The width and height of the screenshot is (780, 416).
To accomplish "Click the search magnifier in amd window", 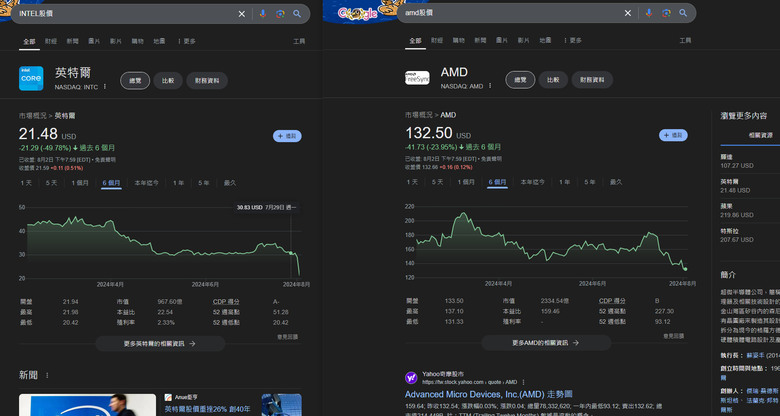I will point(683,13).
